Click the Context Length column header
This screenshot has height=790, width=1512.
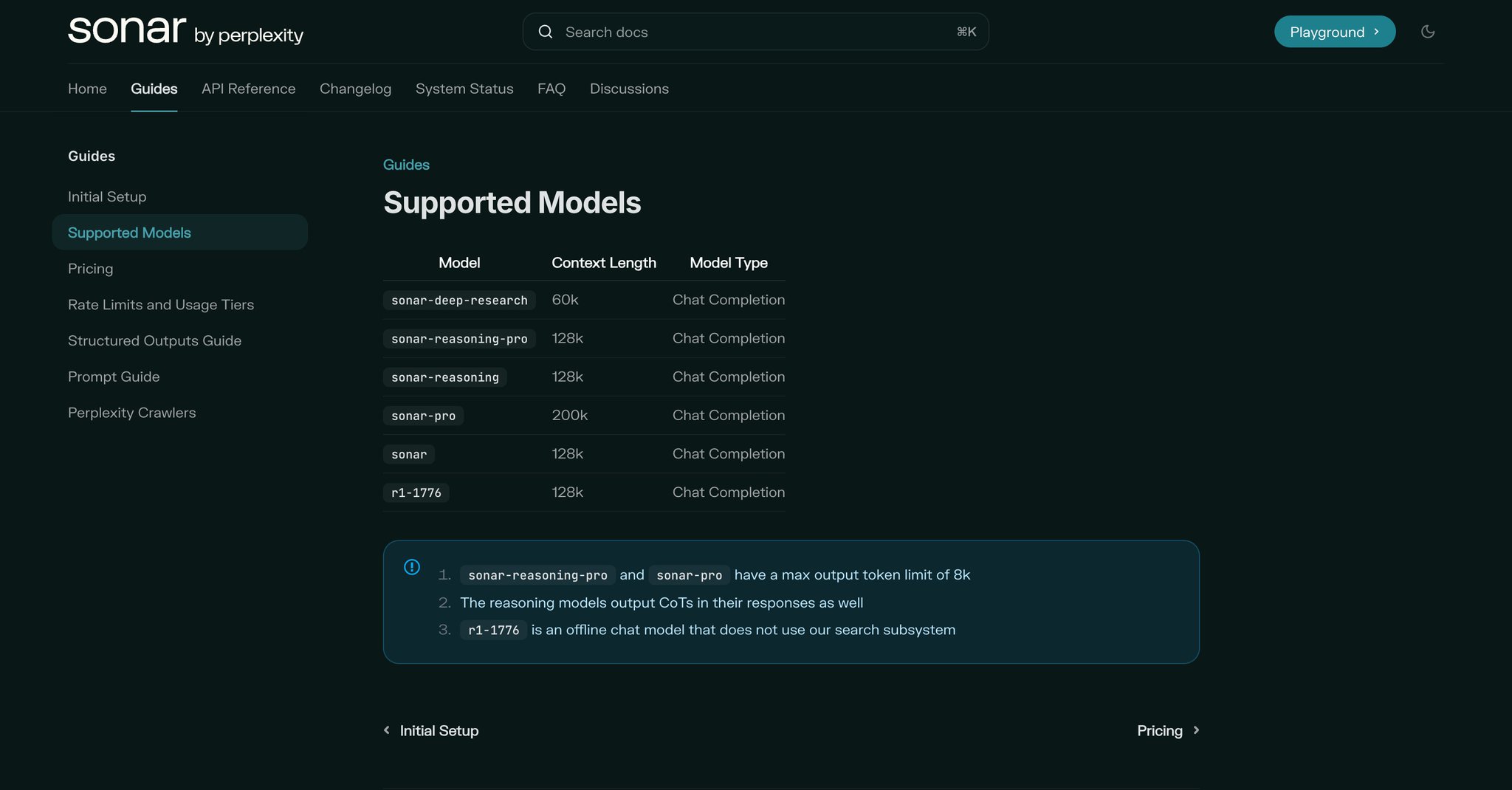point(604,263)
